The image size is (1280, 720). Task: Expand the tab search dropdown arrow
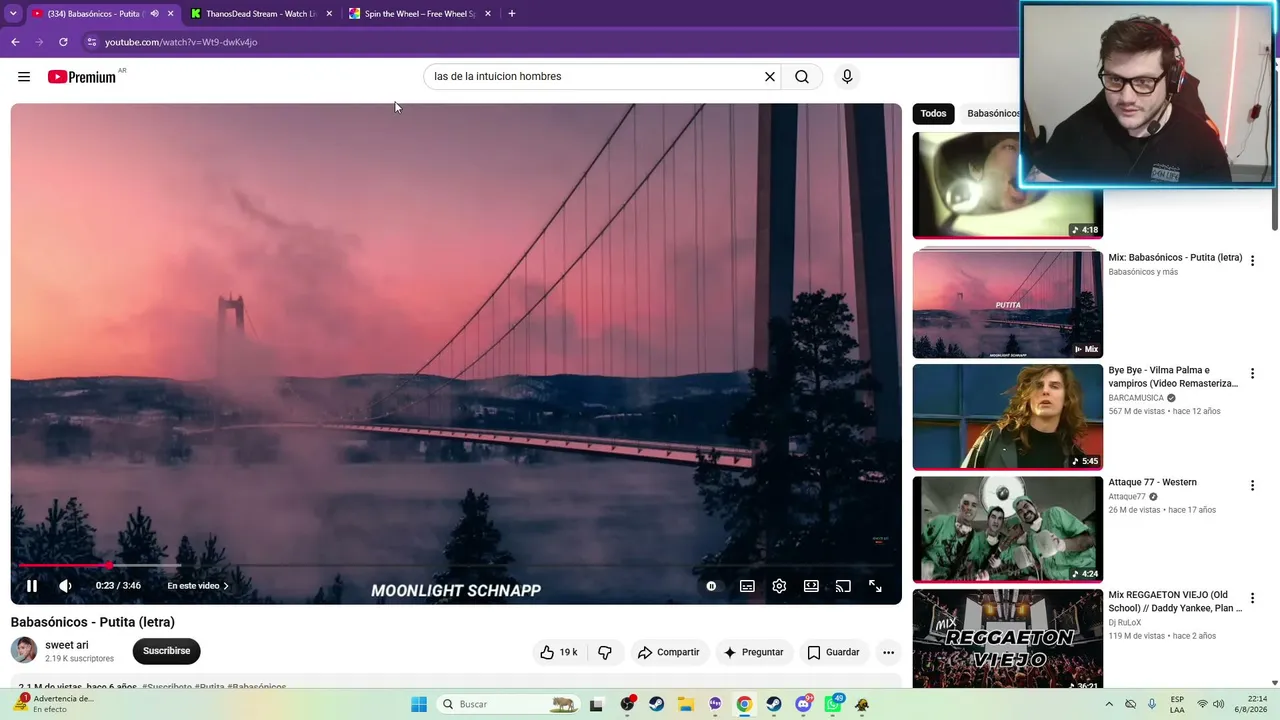pos(13,14)
